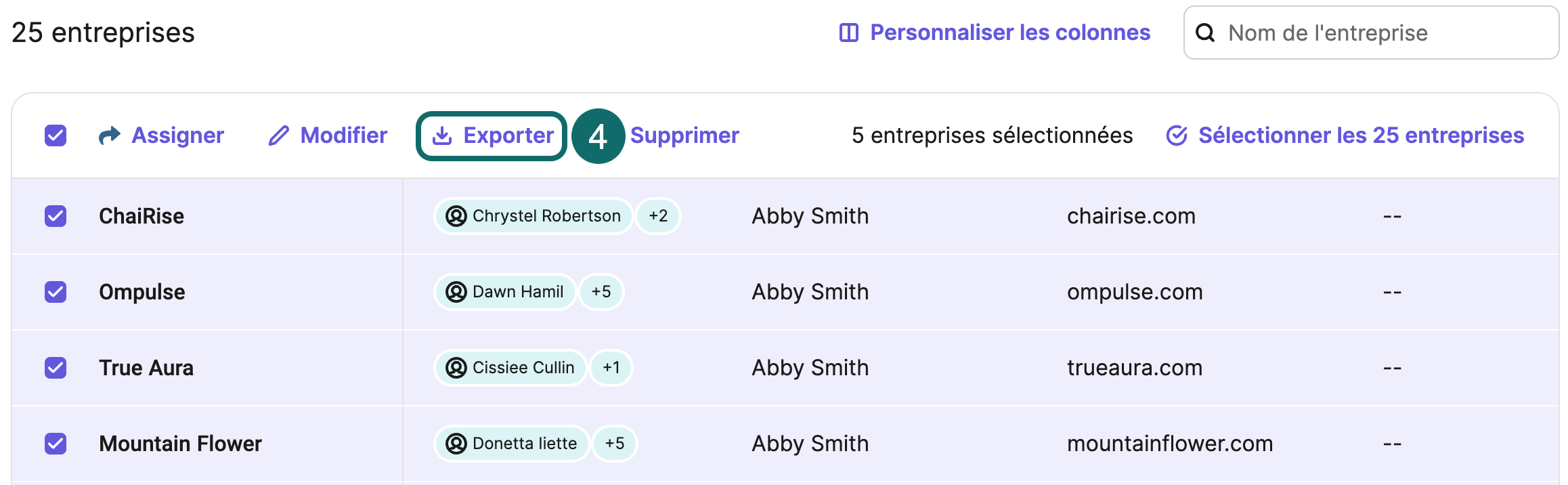Screen dimensions: 1568x485
Task: Show the +1 more contacts for True Aura
Action: [611, 368]
